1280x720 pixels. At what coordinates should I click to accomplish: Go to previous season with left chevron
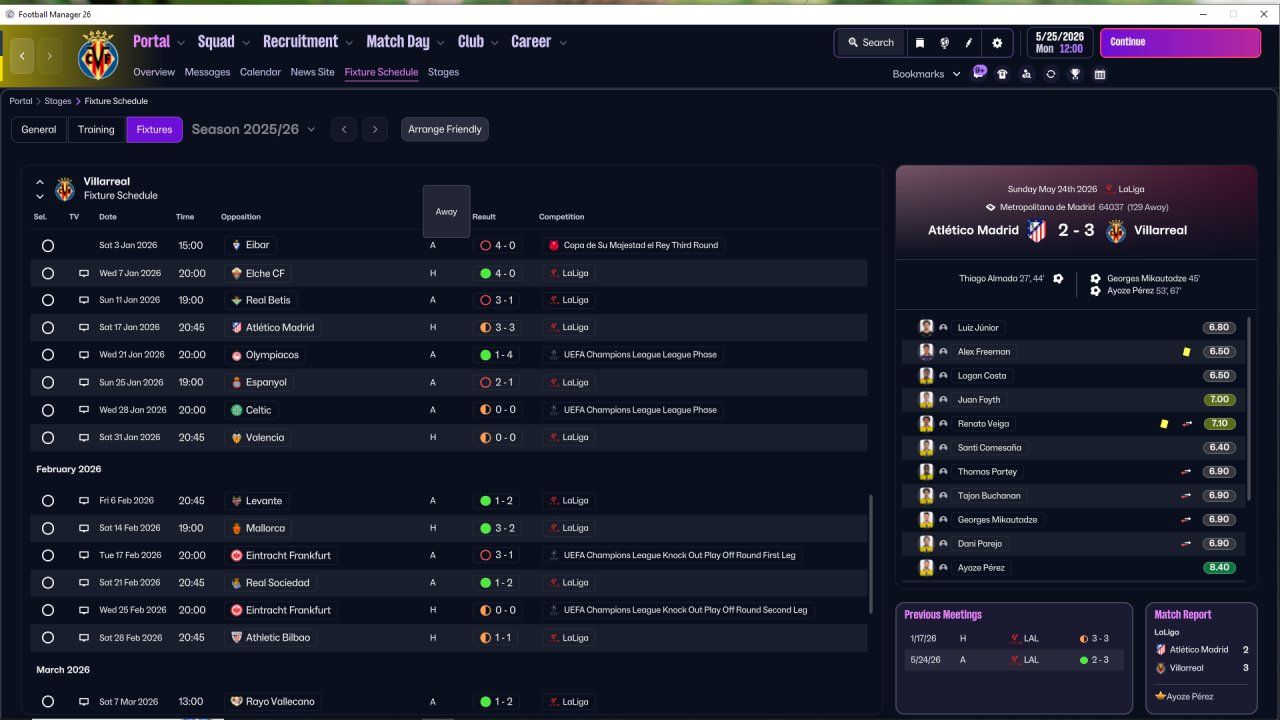pos(344,129)
